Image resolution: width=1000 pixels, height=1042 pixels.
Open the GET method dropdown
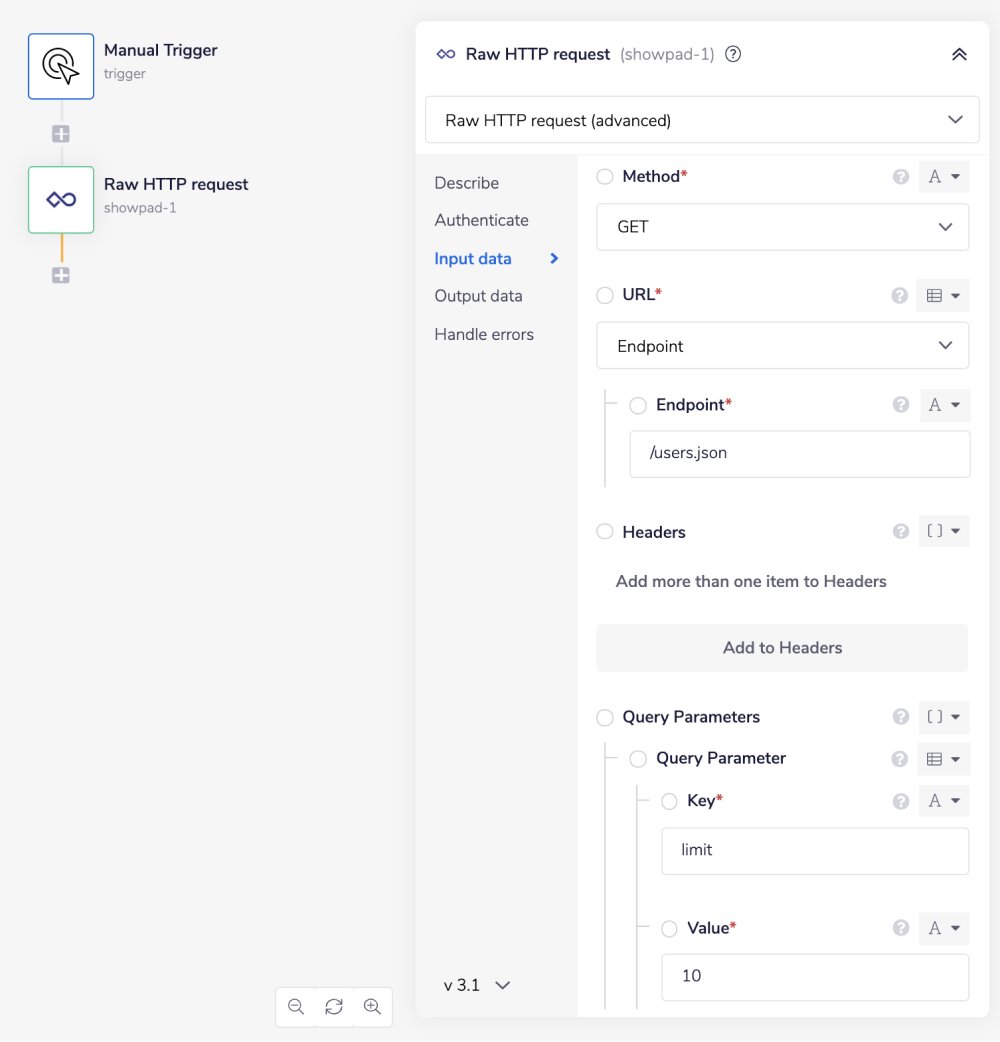[782, 227]
